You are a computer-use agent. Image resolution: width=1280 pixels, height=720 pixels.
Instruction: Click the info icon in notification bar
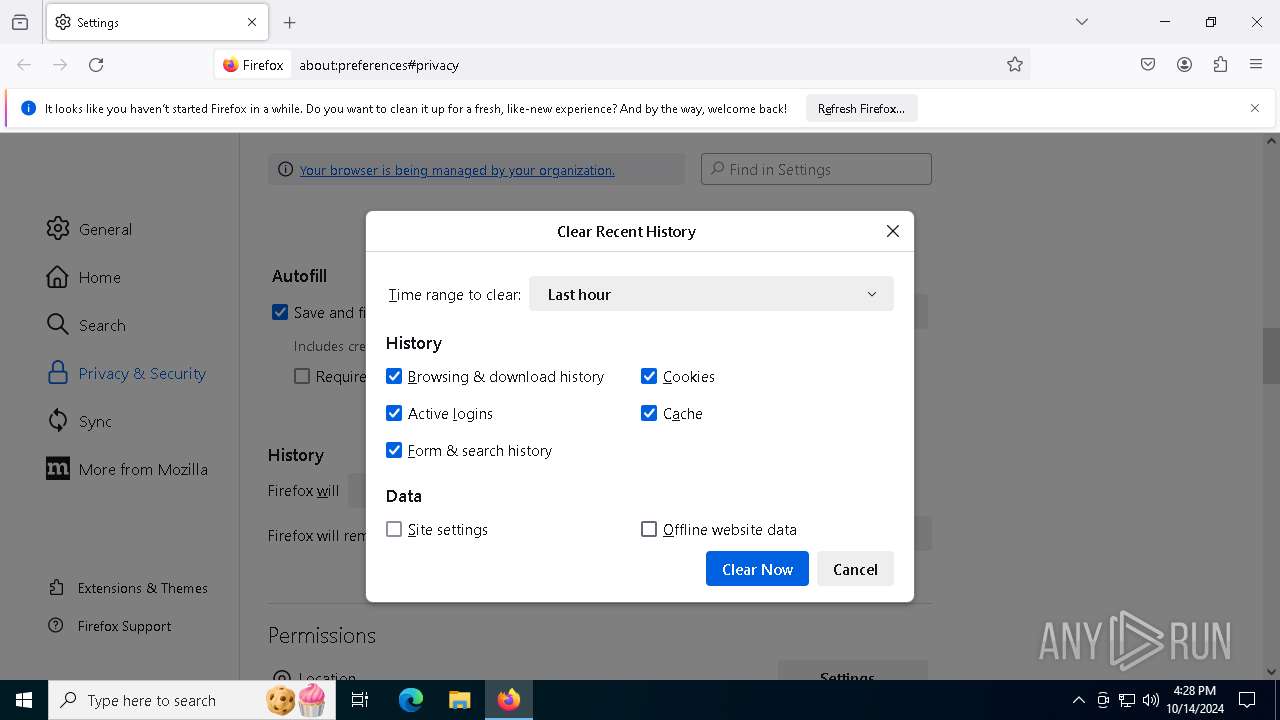click(28, 108)
